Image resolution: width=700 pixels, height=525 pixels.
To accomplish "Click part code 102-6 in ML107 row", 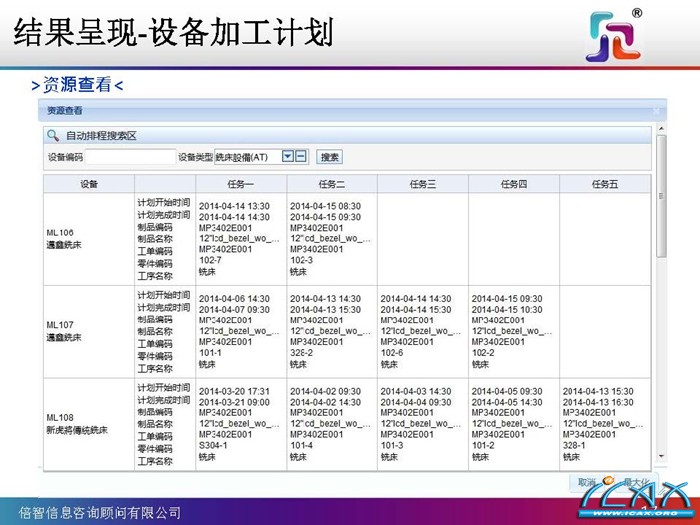I will (x=392, y=353).
